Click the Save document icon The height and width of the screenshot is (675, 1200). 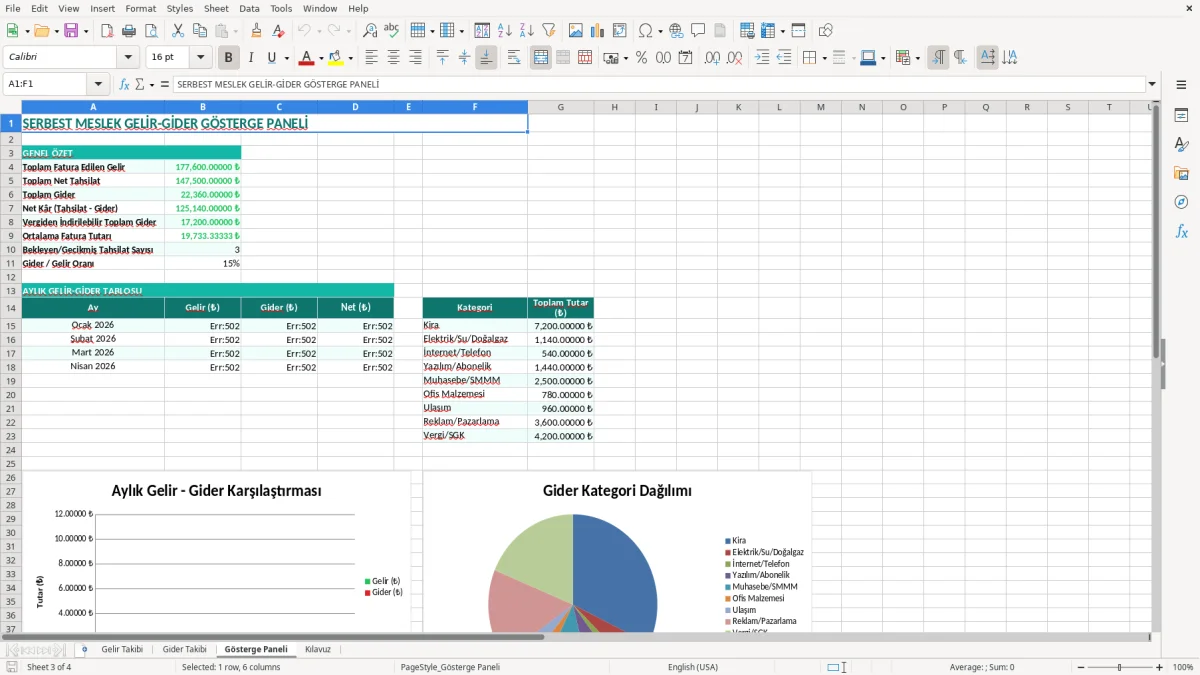pos(71,31)
